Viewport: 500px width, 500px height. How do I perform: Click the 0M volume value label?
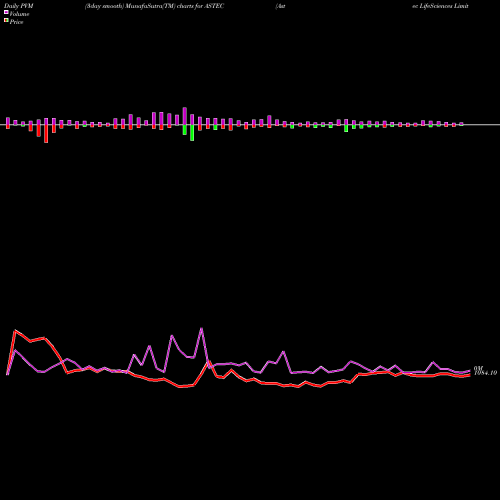(x=478, y=368)
